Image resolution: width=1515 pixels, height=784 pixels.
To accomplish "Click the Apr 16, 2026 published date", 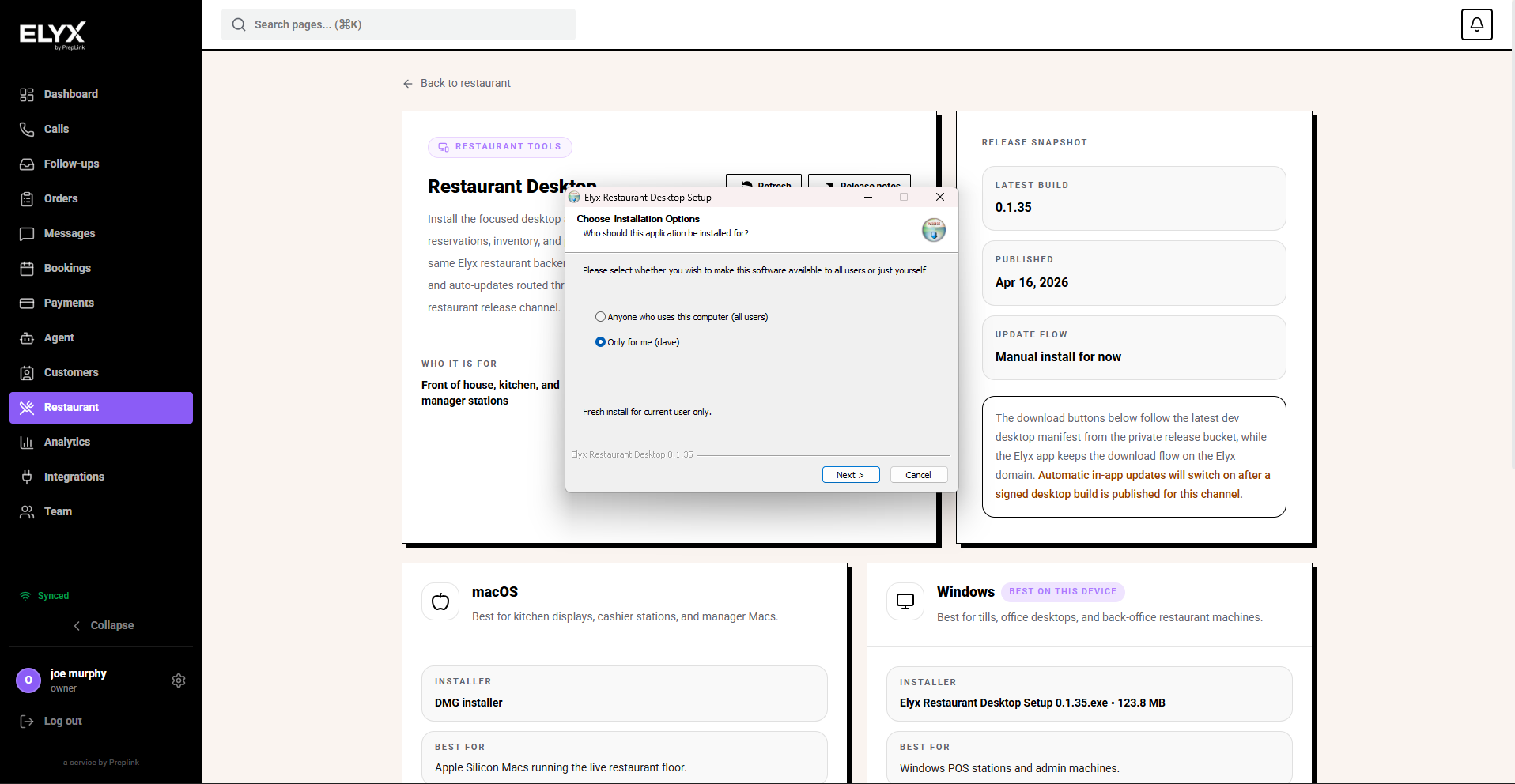I will click(1032, 282).
